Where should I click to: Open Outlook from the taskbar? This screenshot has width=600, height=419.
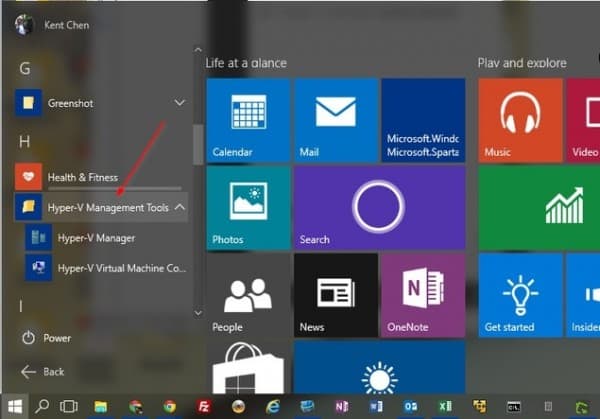(411, 406)
